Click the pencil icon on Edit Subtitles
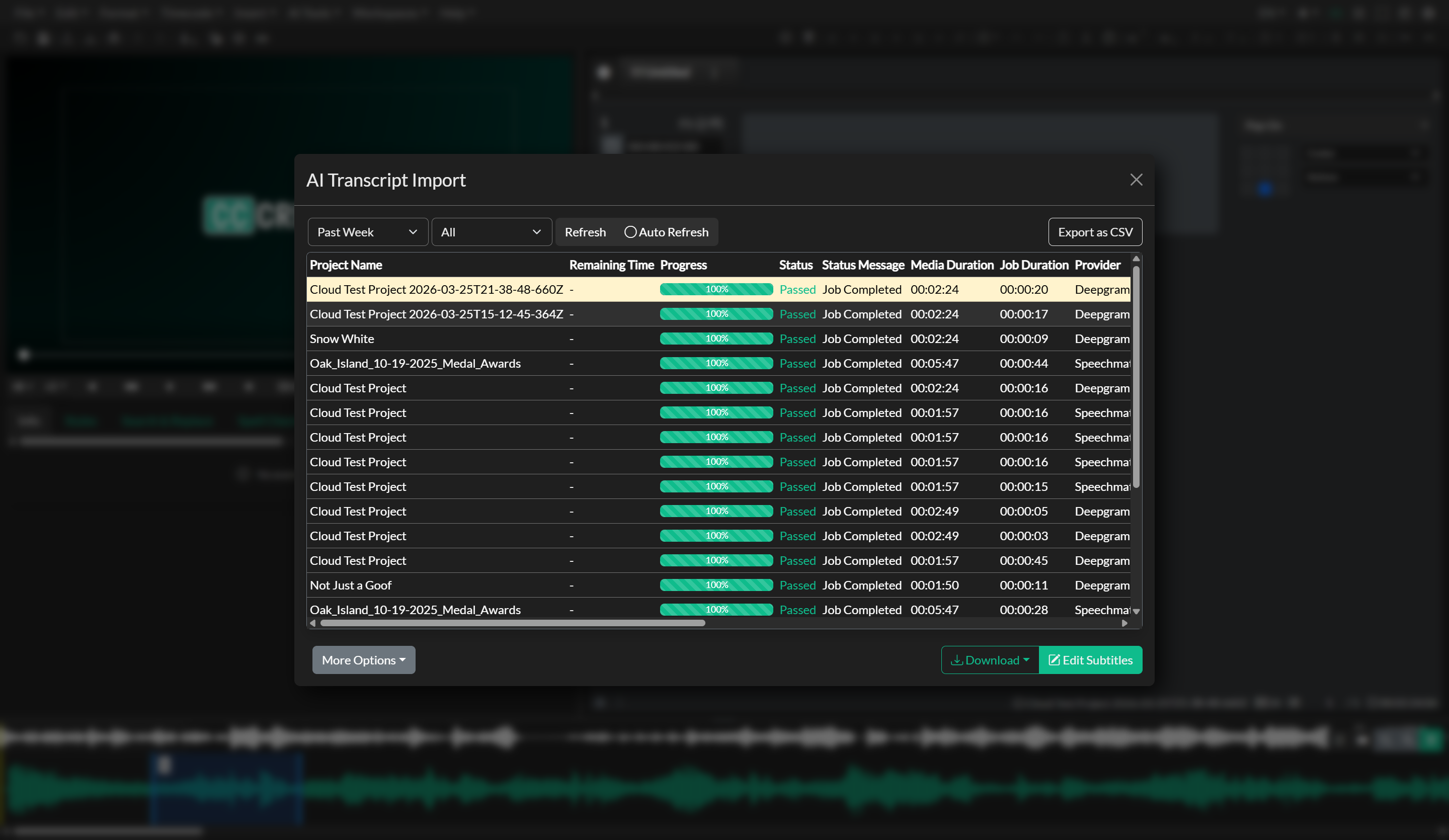Screen dimensions: 1449x840 (1055, 659)
